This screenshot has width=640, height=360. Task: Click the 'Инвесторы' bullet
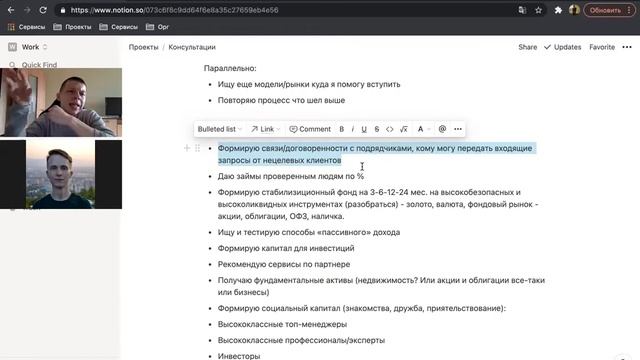coord(239,356)
